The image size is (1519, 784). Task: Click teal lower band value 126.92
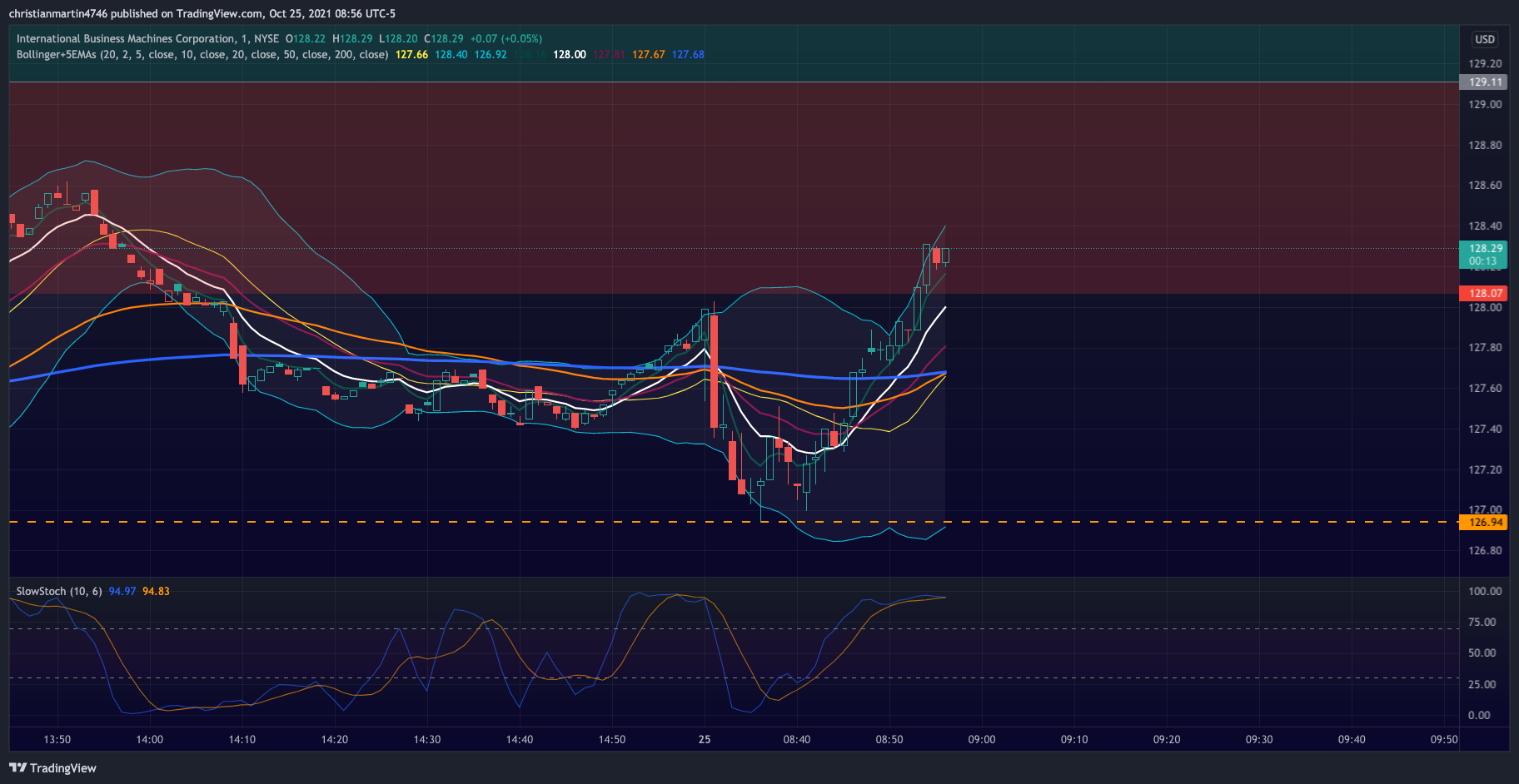(491, 54)
